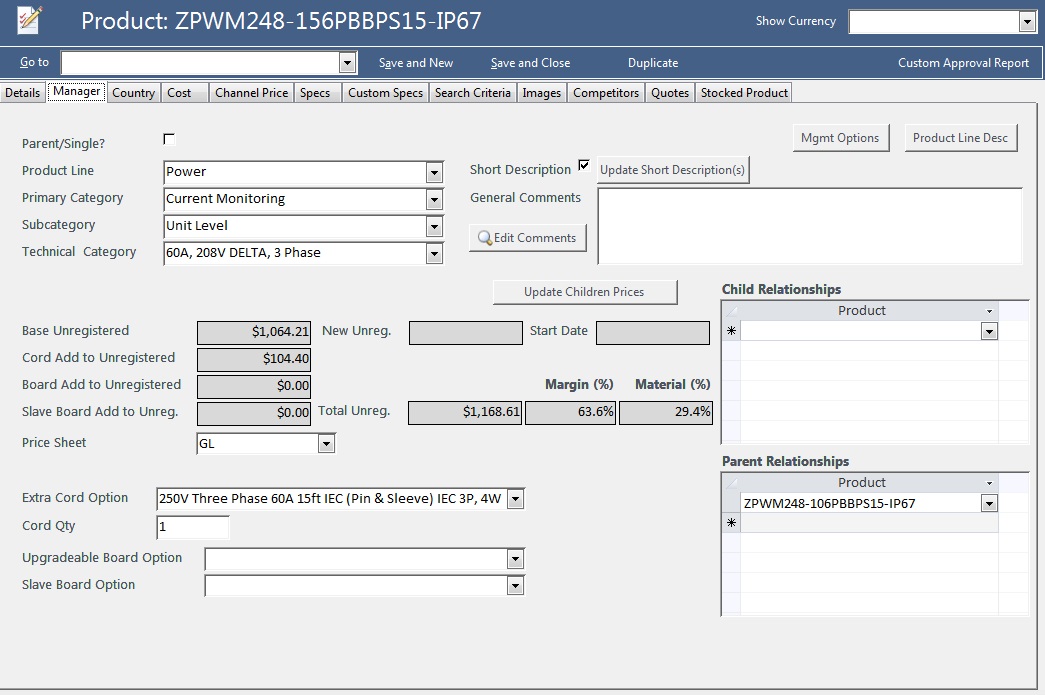Viewport: 1045px width, 695px height.
Task: Click into the General Comments text box
Action: pos(810,226)
